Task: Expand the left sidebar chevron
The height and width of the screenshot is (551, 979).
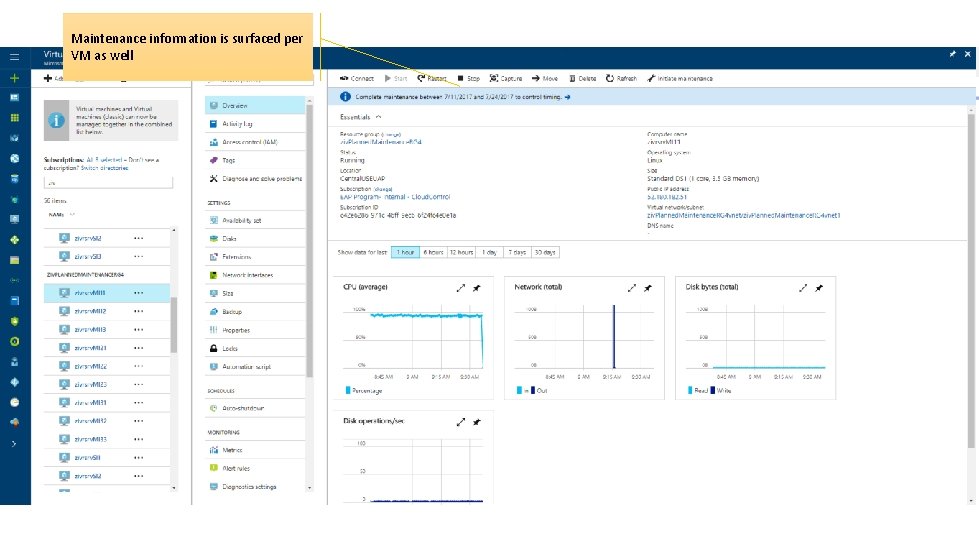Action: coord(14,444)
